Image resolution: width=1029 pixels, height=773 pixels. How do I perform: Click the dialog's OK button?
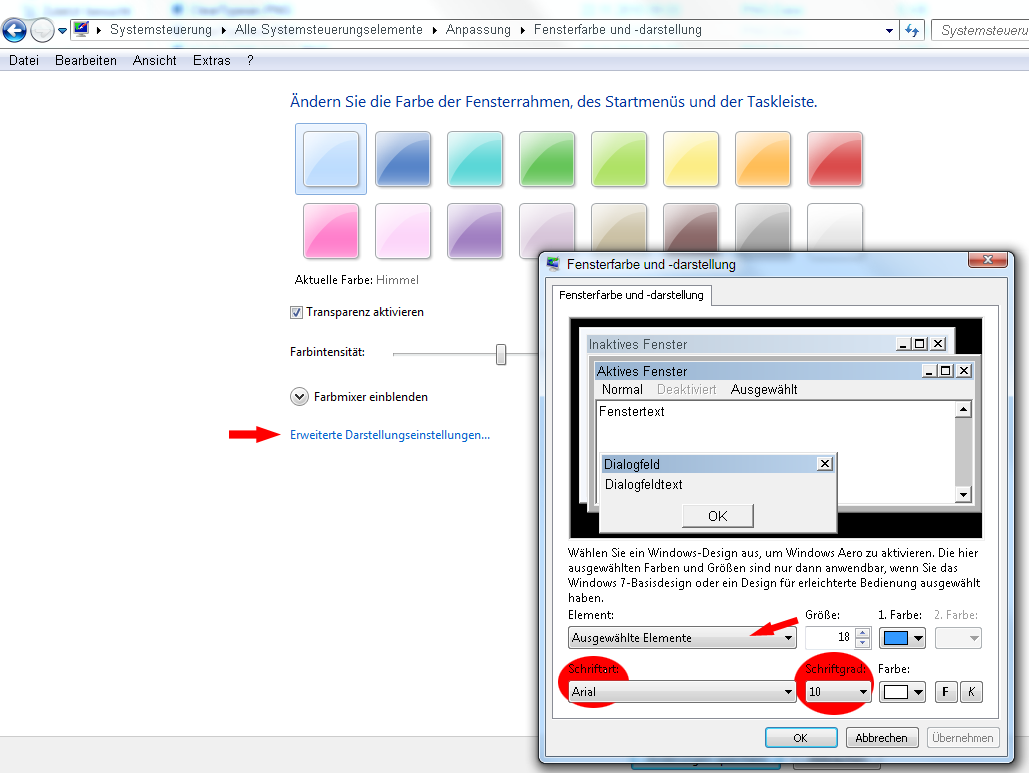(x=801, y=738)
